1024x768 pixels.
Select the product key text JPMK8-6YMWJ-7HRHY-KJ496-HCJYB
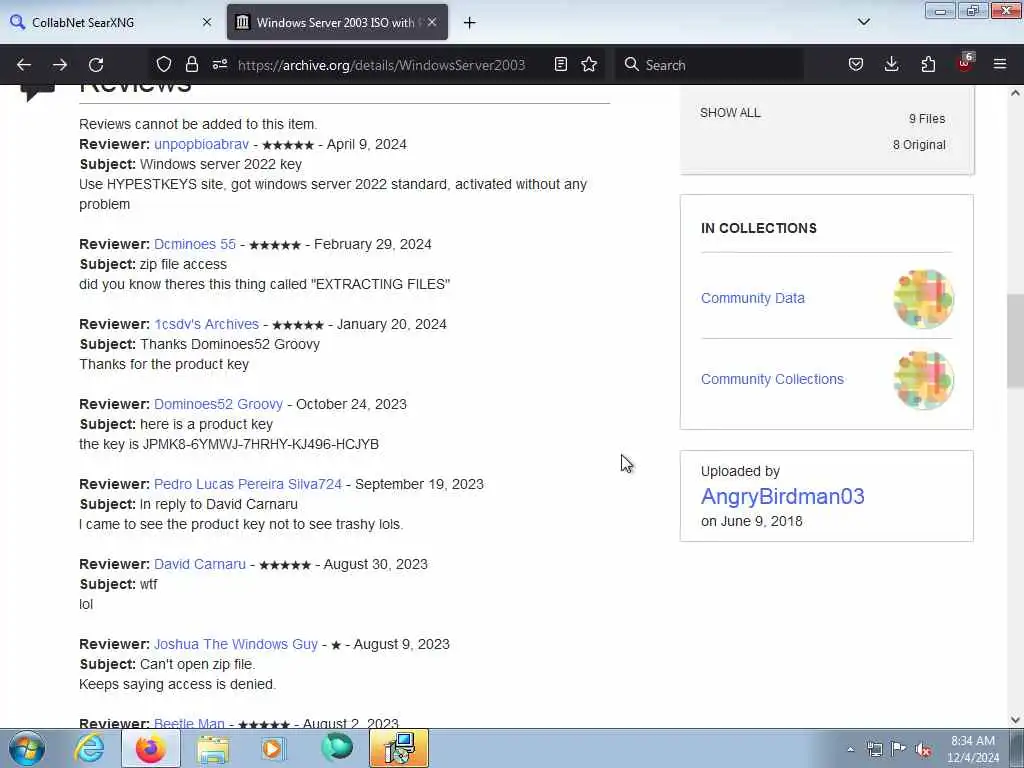(261, 444)
